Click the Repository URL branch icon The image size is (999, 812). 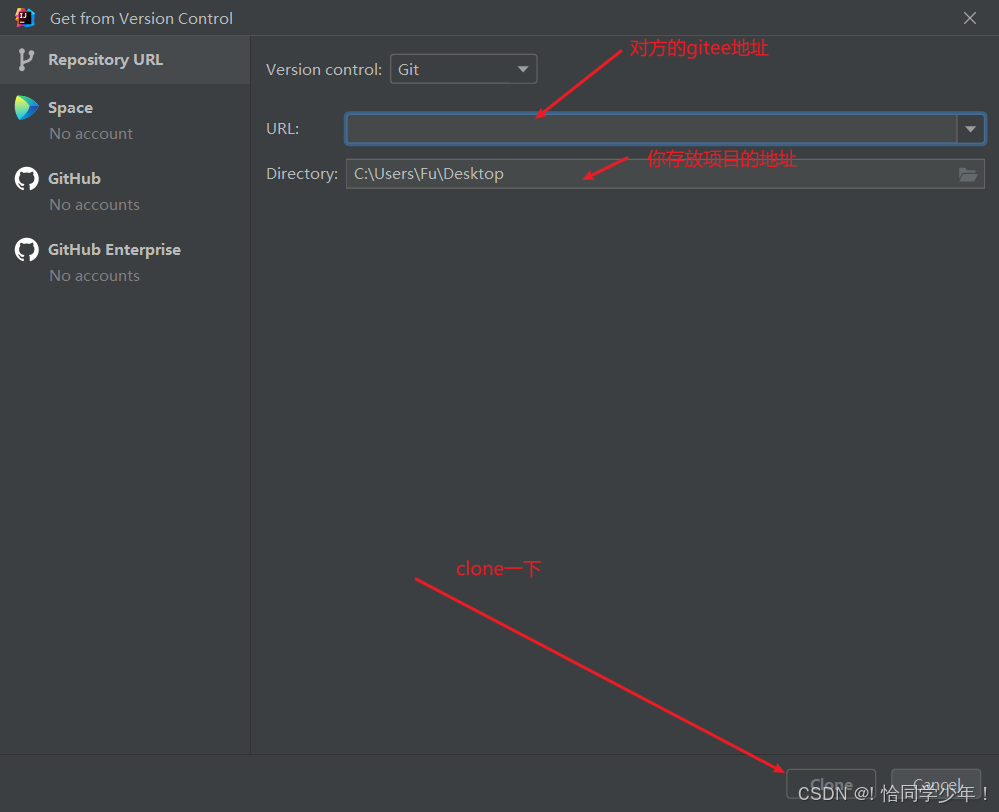25,60
